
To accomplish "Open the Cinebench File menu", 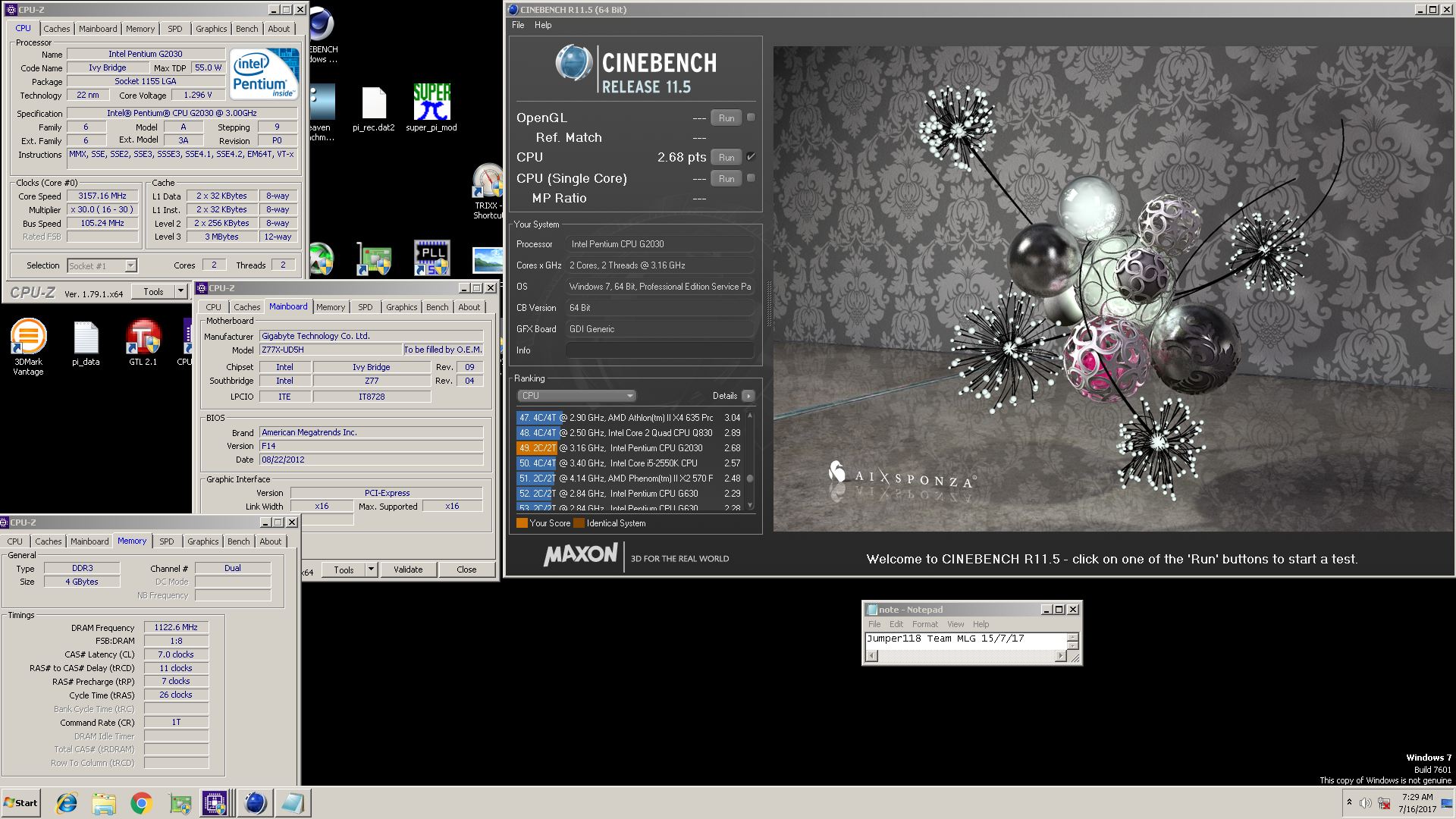I will click(x=518, y=25).
